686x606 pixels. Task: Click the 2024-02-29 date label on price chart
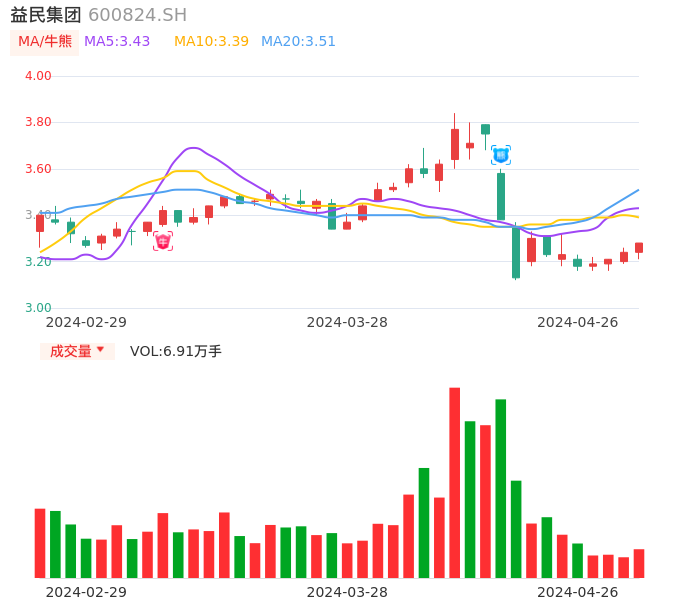[86, 322]
